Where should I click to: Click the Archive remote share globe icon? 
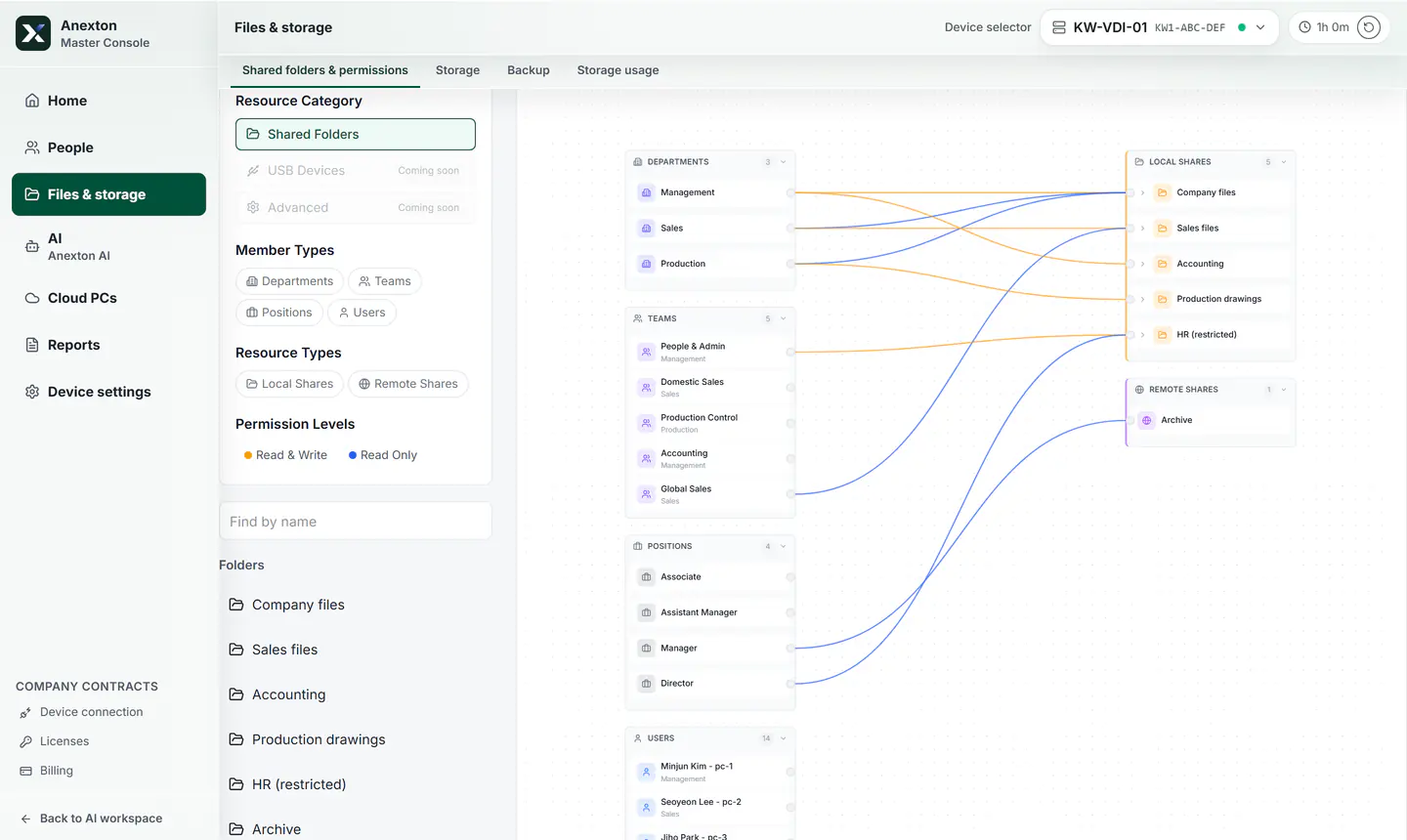pyautogui.click(x=1147, y=420)
